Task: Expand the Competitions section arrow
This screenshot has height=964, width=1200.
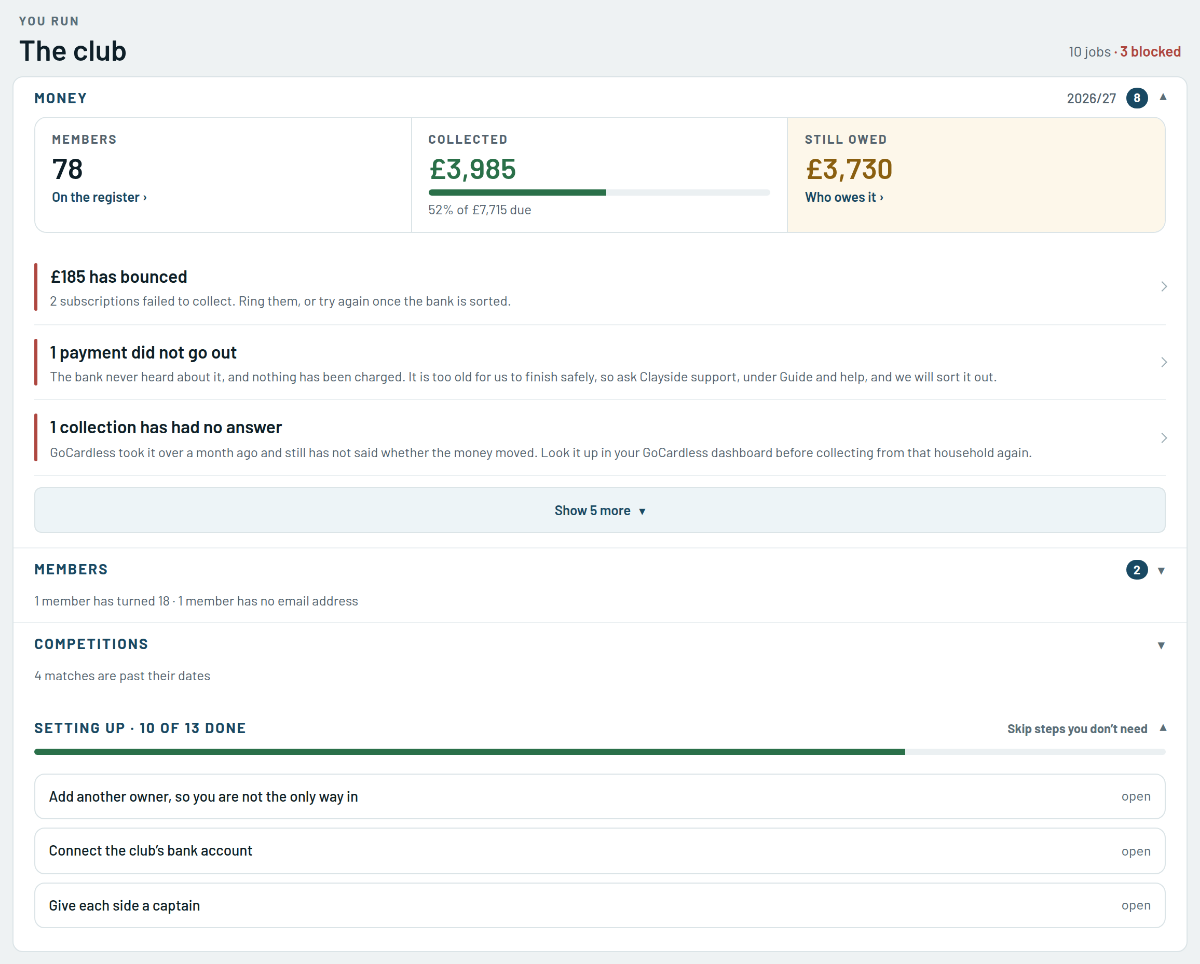Action: pyautogui.click(x=1161, y=645)
